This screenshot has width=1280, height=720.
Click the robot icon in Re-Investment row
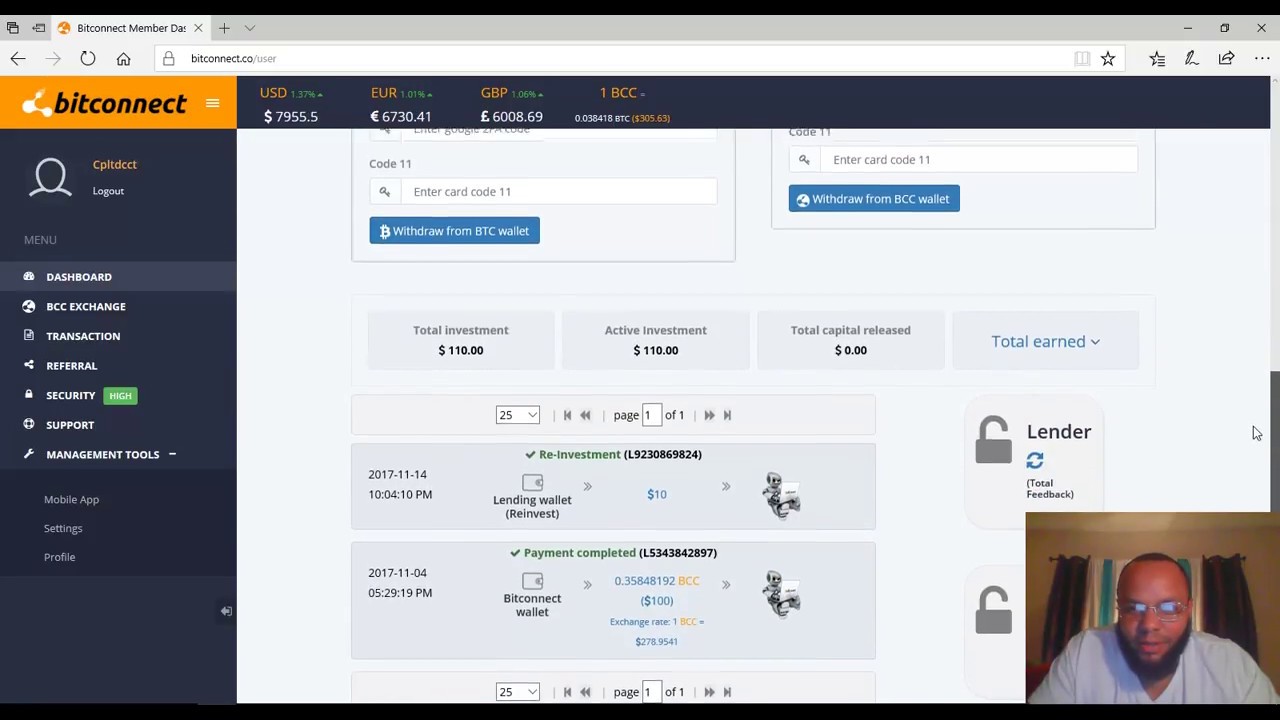(x=782, y=495)
